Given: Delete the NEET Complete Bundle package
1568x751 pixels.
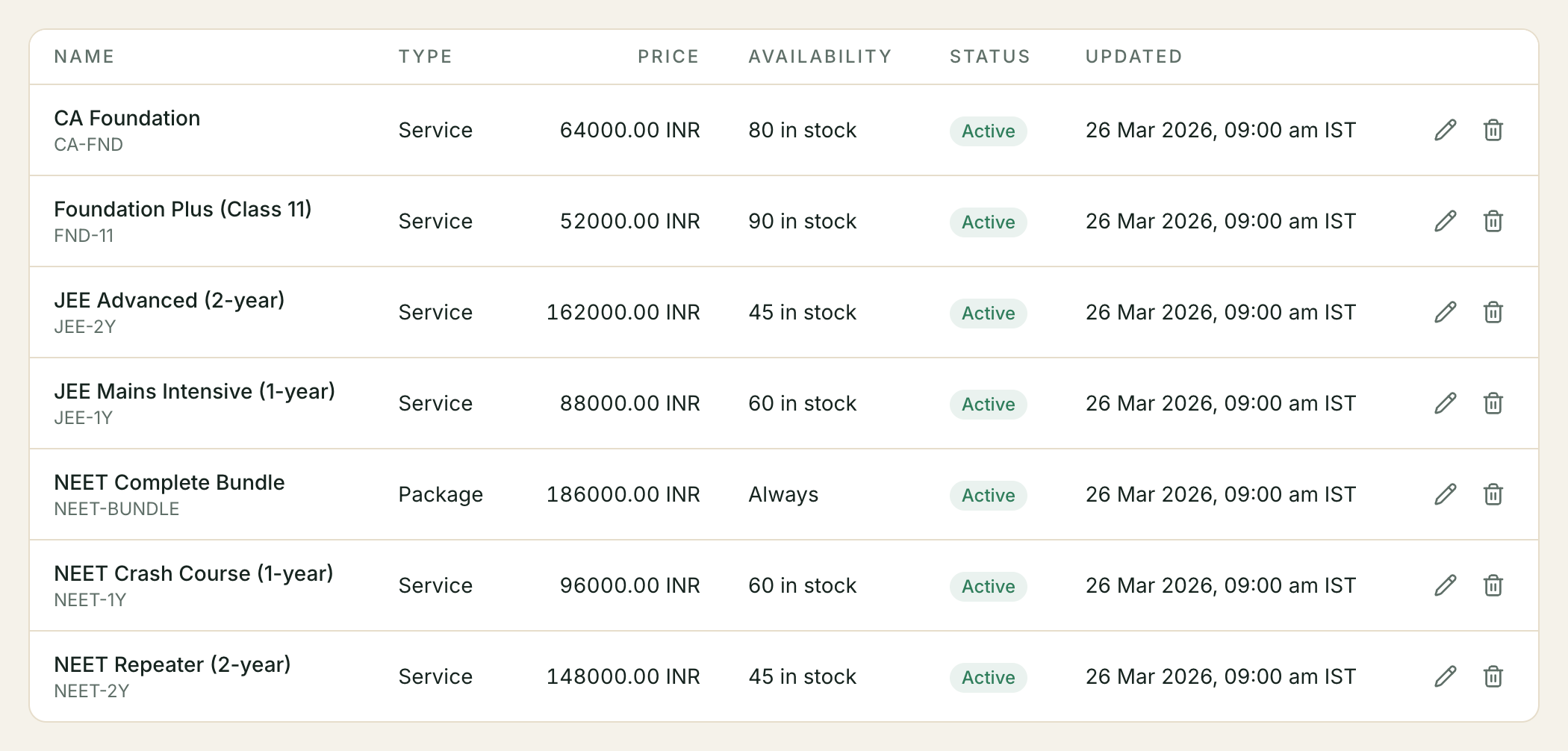Looking at the screenshot, I should point(1493,494).
